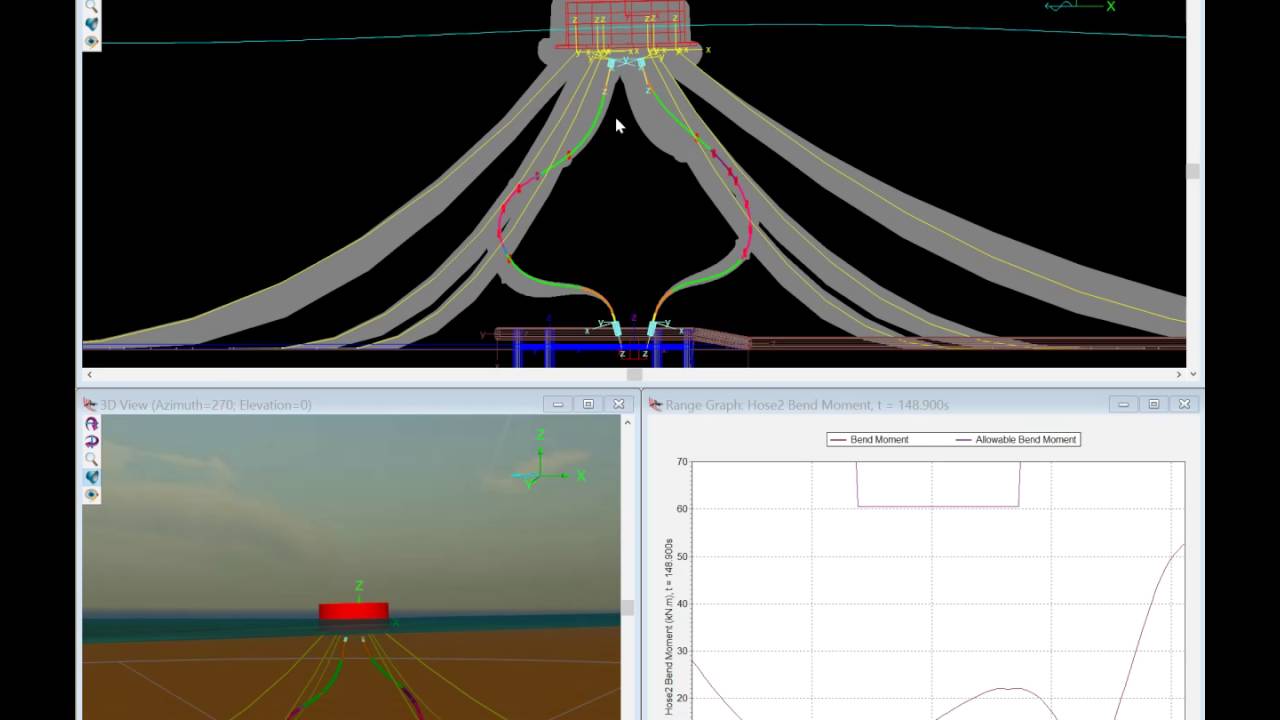Click the top view scroll right arrow

click(x=1179, y=374)
